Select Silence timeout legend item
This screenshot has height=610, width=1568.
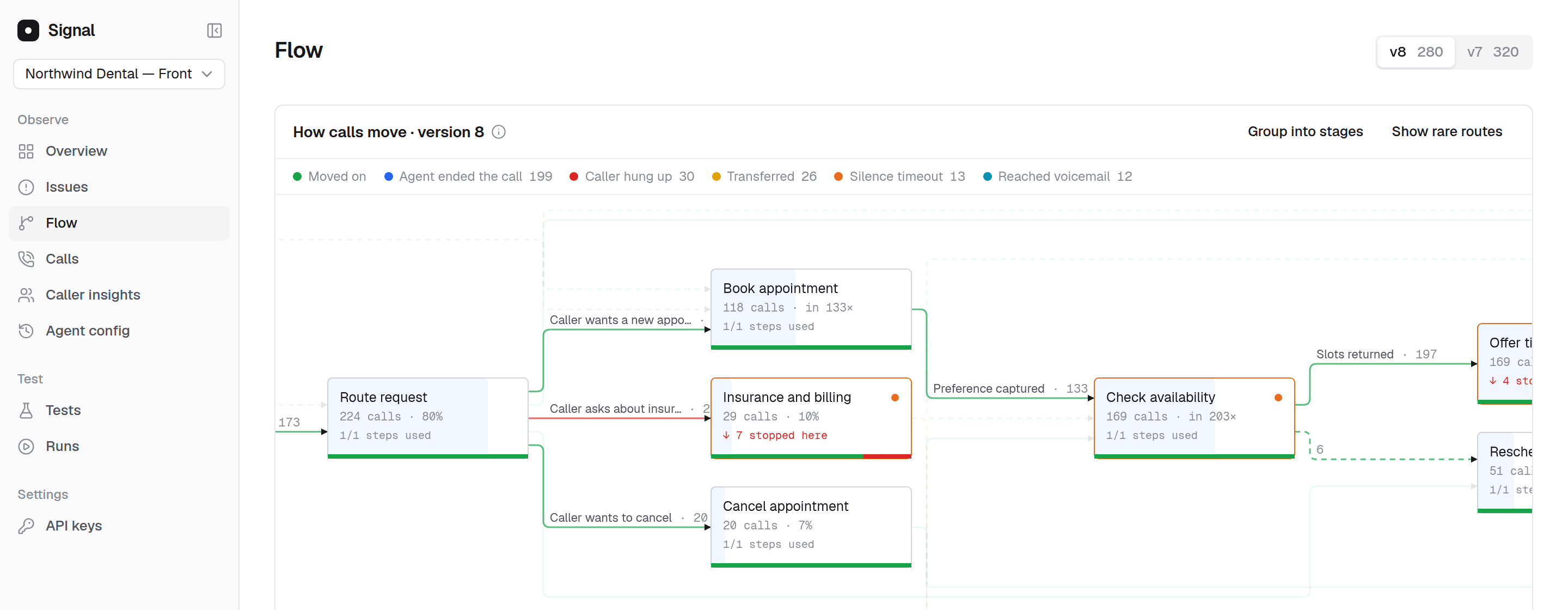(x=899, y=176)
